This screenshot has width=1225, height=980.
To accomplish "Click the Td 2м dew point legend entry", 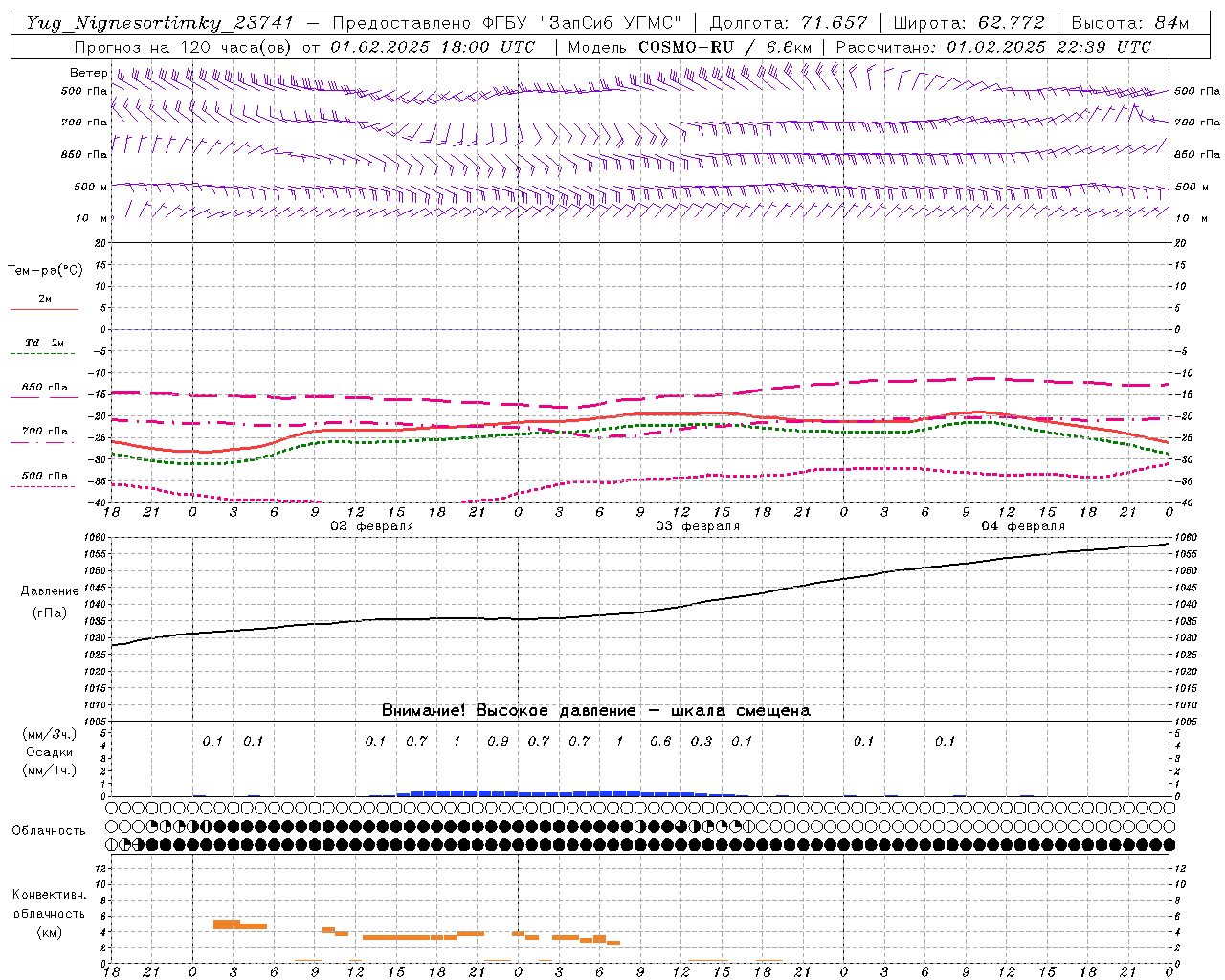I will (44, 343).
